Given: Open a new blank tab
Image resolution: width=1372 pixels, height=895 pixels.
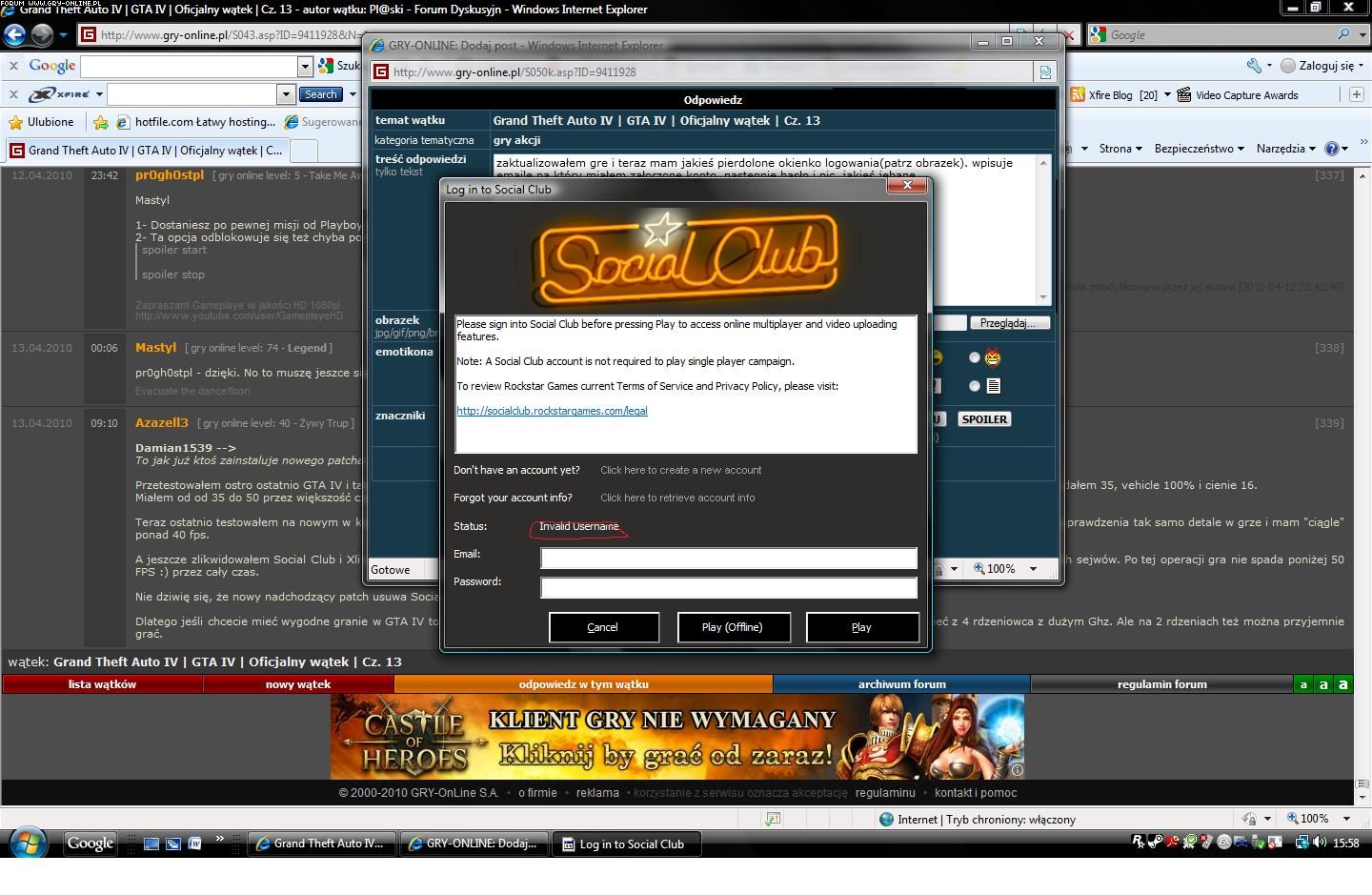Looking at the screenshot, I should tap(303, 151).
